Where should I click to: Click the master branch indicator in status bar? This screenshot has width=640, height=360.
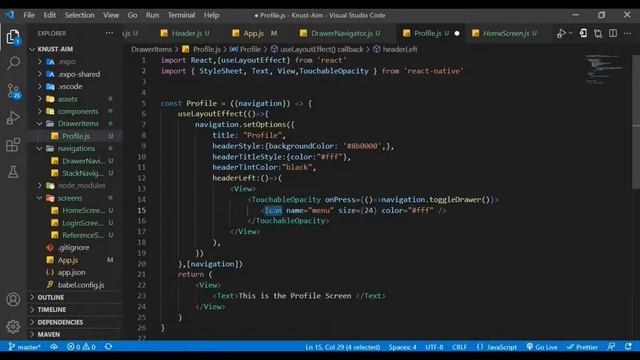(25, 347)
